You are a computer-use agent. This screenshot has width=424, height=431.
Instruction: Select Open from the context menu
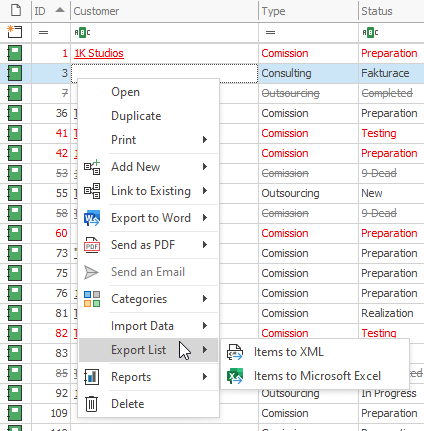click(x=125, y=92)
